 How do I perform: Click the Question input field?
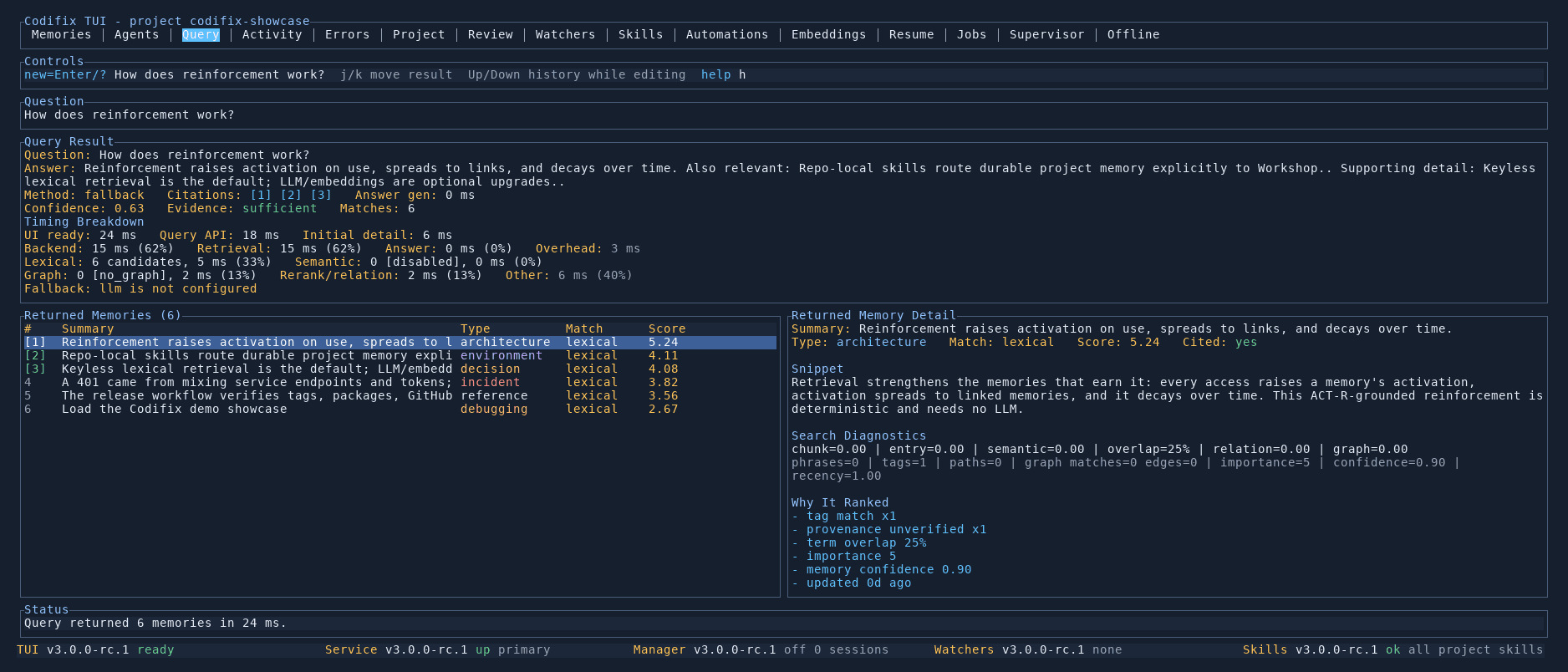(x=783, y=115)
